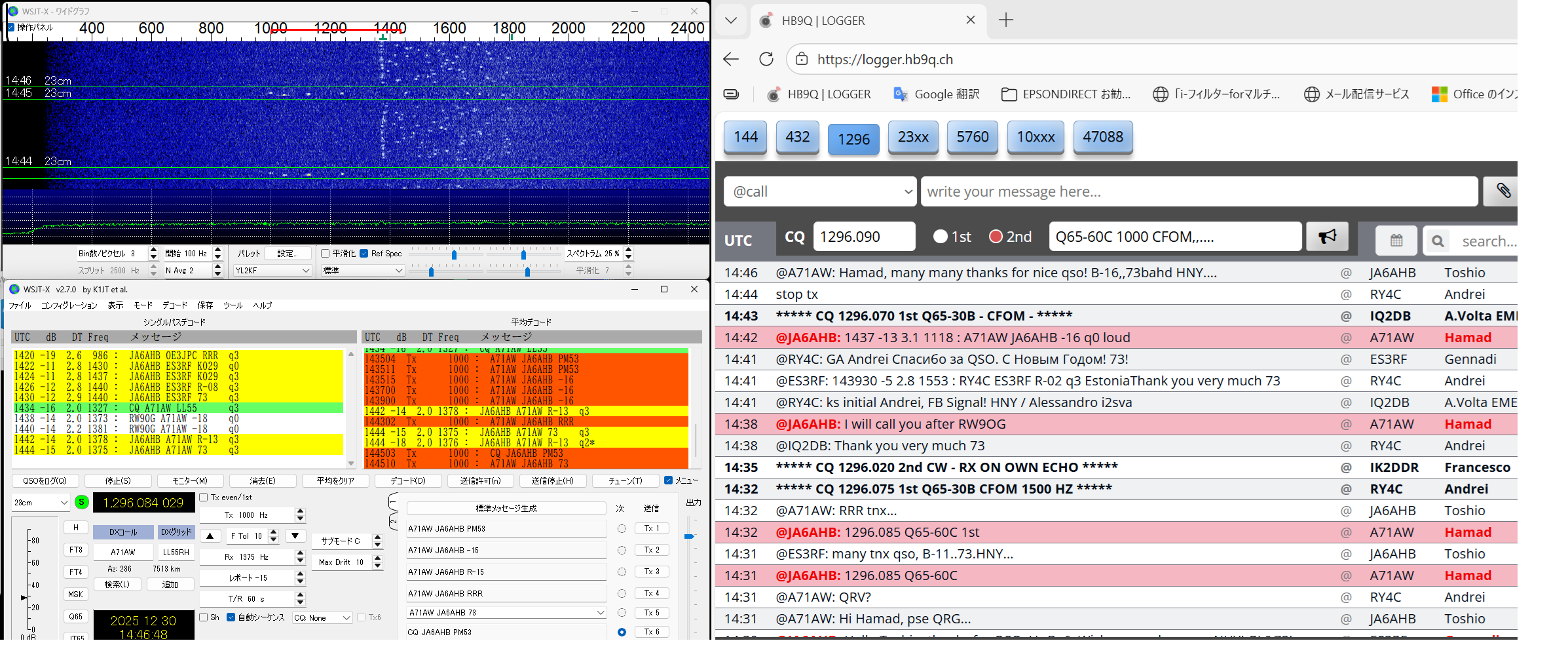This screenshot has height=662, width=1568.
Task: Go back with browser back arrow
Action: (x=731, y=59)
